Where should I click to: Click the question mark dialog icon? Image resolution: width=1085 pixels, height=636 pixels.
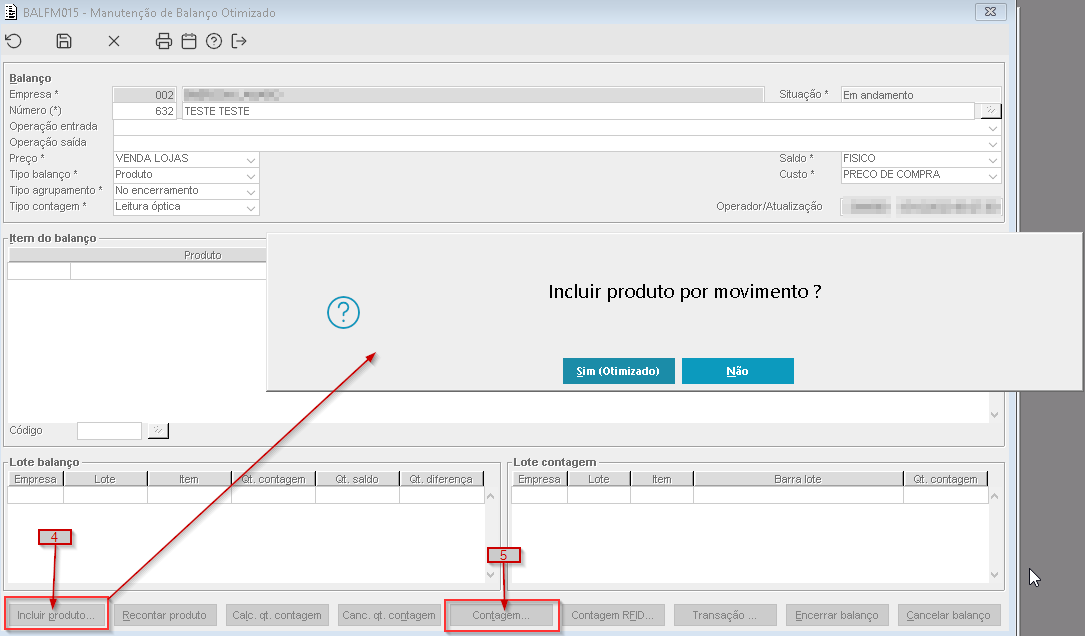(343, 312)
